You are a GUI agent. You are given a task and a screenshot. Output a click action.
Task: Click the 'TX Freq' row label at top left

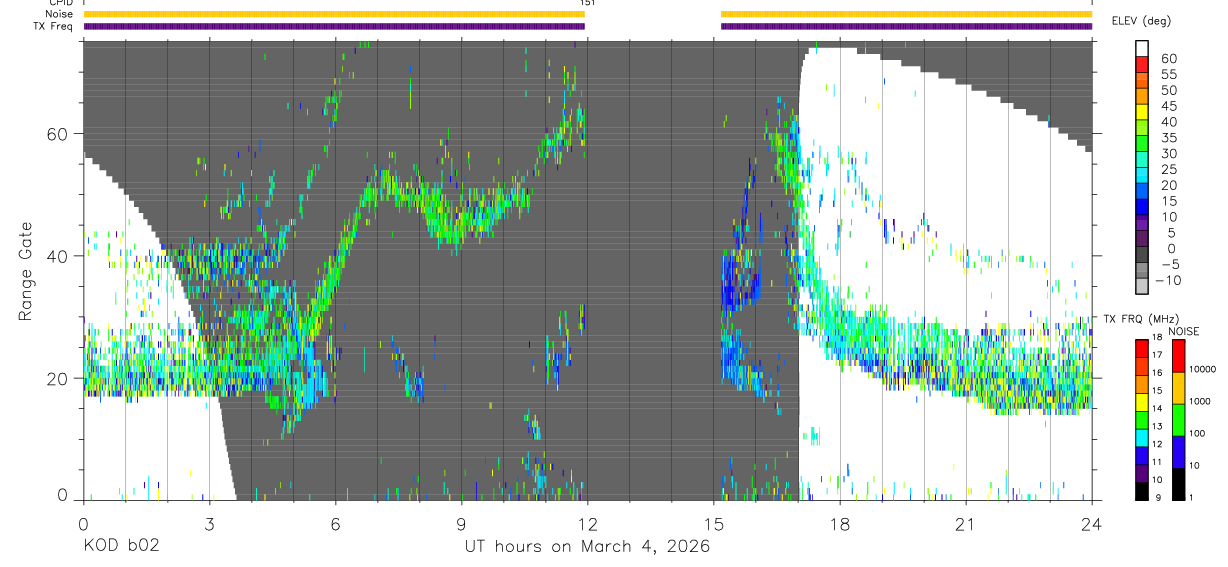point(52,26)
